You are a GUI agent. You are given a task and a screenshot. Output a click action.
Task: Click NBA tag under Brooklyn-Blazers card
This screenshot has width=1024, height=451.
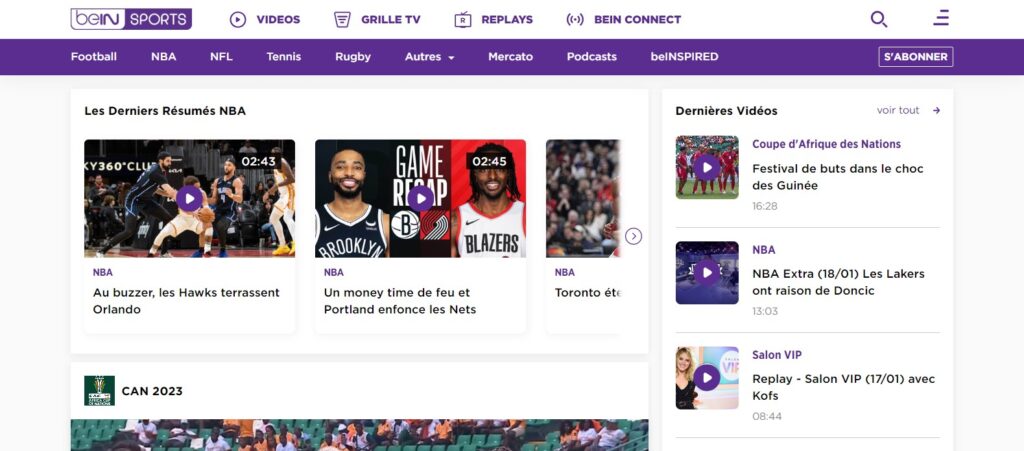point(334,272)
